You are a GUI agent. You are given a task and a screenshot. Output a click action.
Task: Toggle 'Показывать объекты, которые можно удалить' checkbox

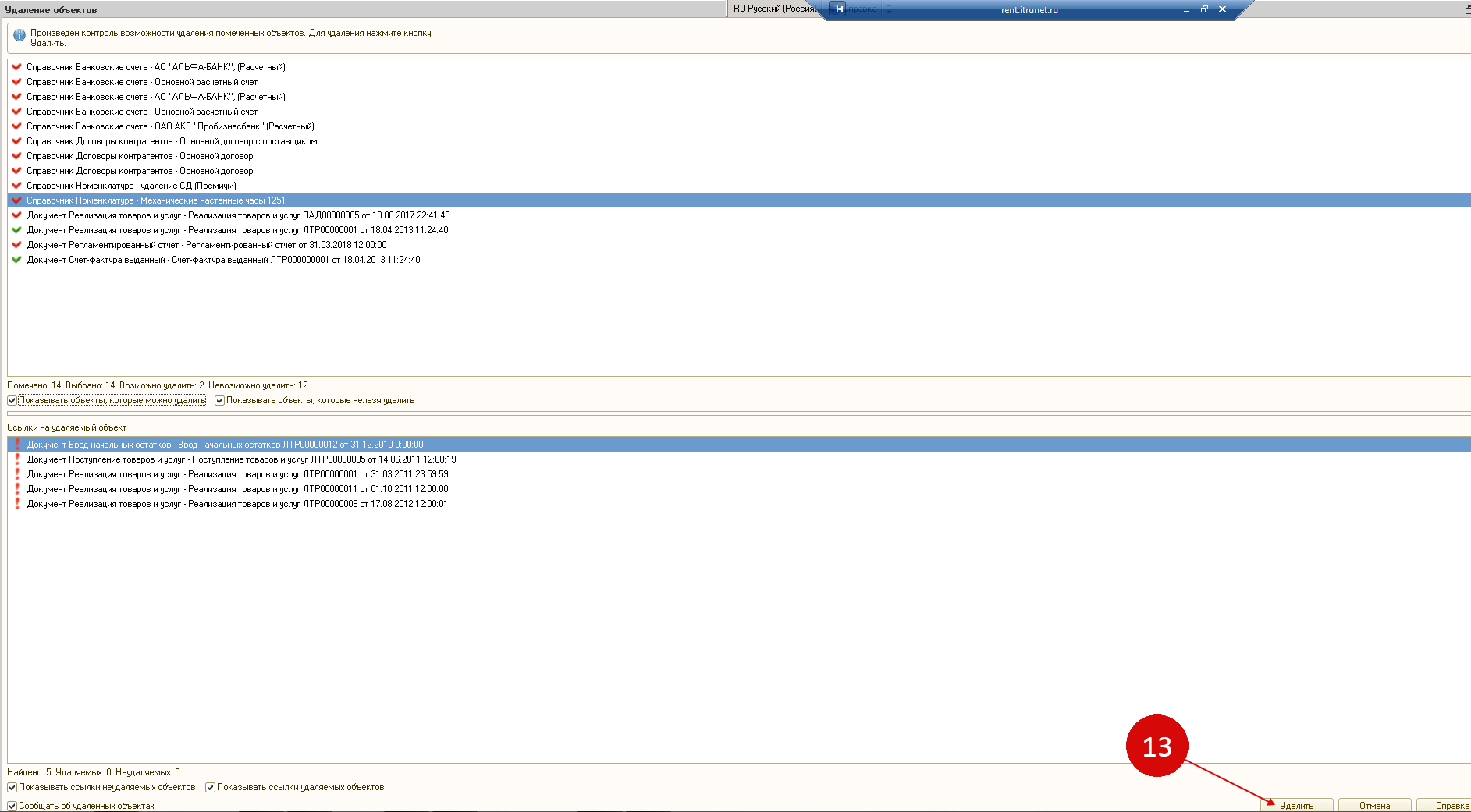[12, 401]
